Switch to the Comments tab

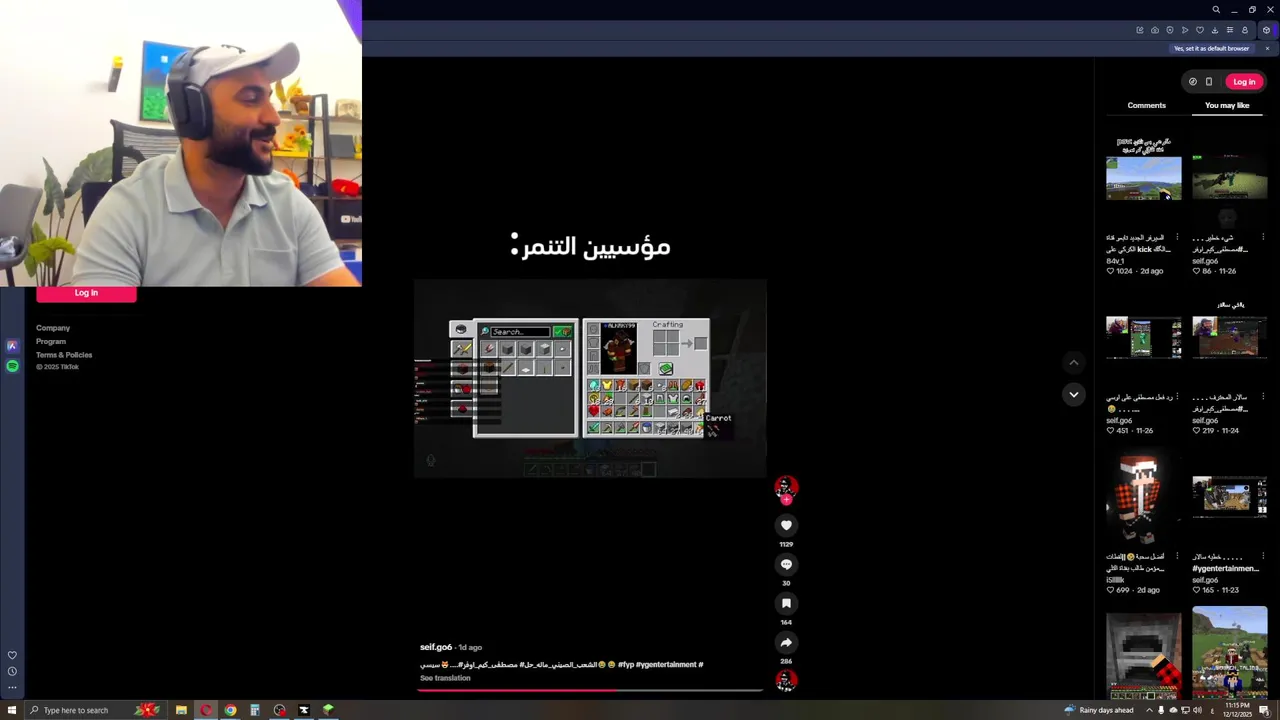pos(1147,105)
